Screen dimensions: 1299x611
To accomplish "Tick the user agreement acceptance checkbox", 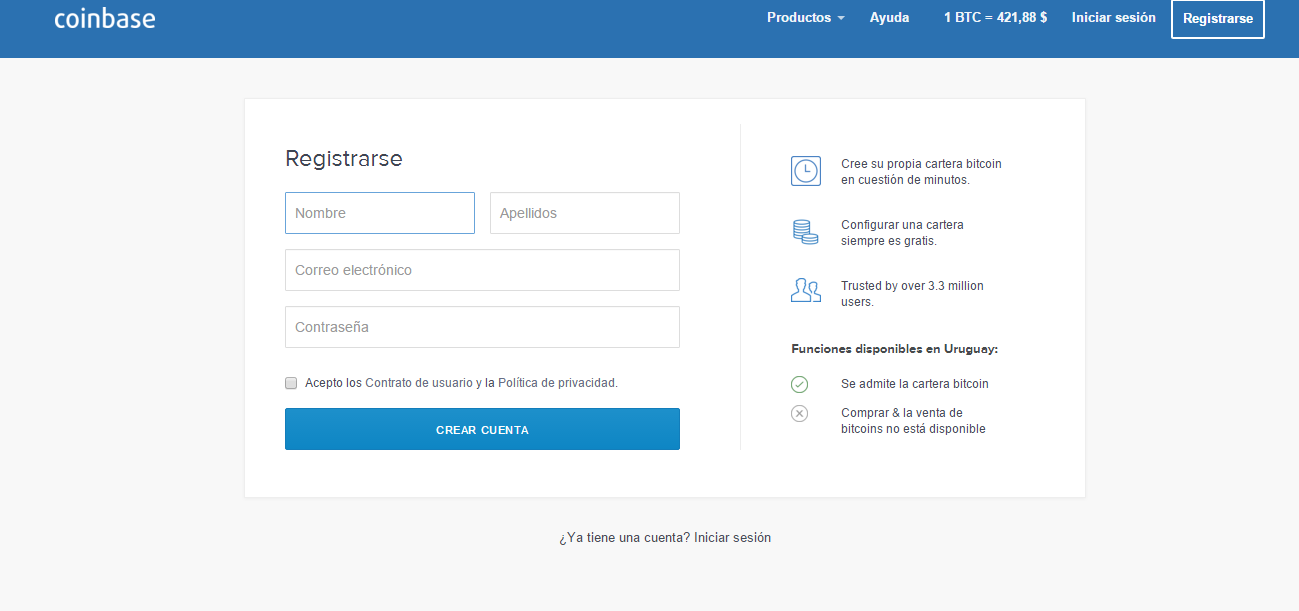I will [291, 383].
